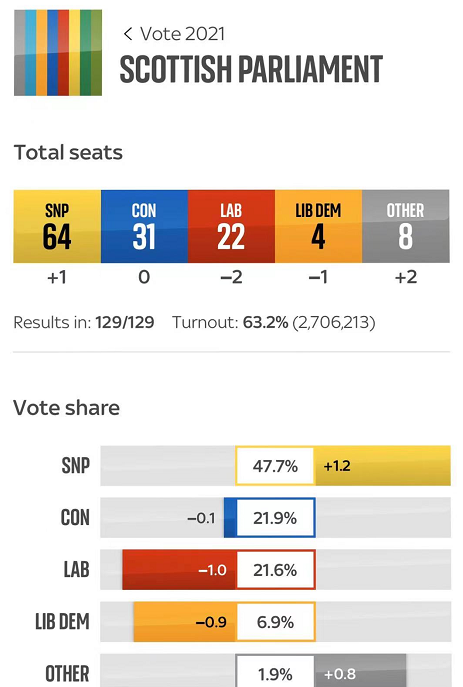This screenshot has height=687, width=463.
Task: Click the LIB DEM 6.9% vote share box
Action: 276,622
